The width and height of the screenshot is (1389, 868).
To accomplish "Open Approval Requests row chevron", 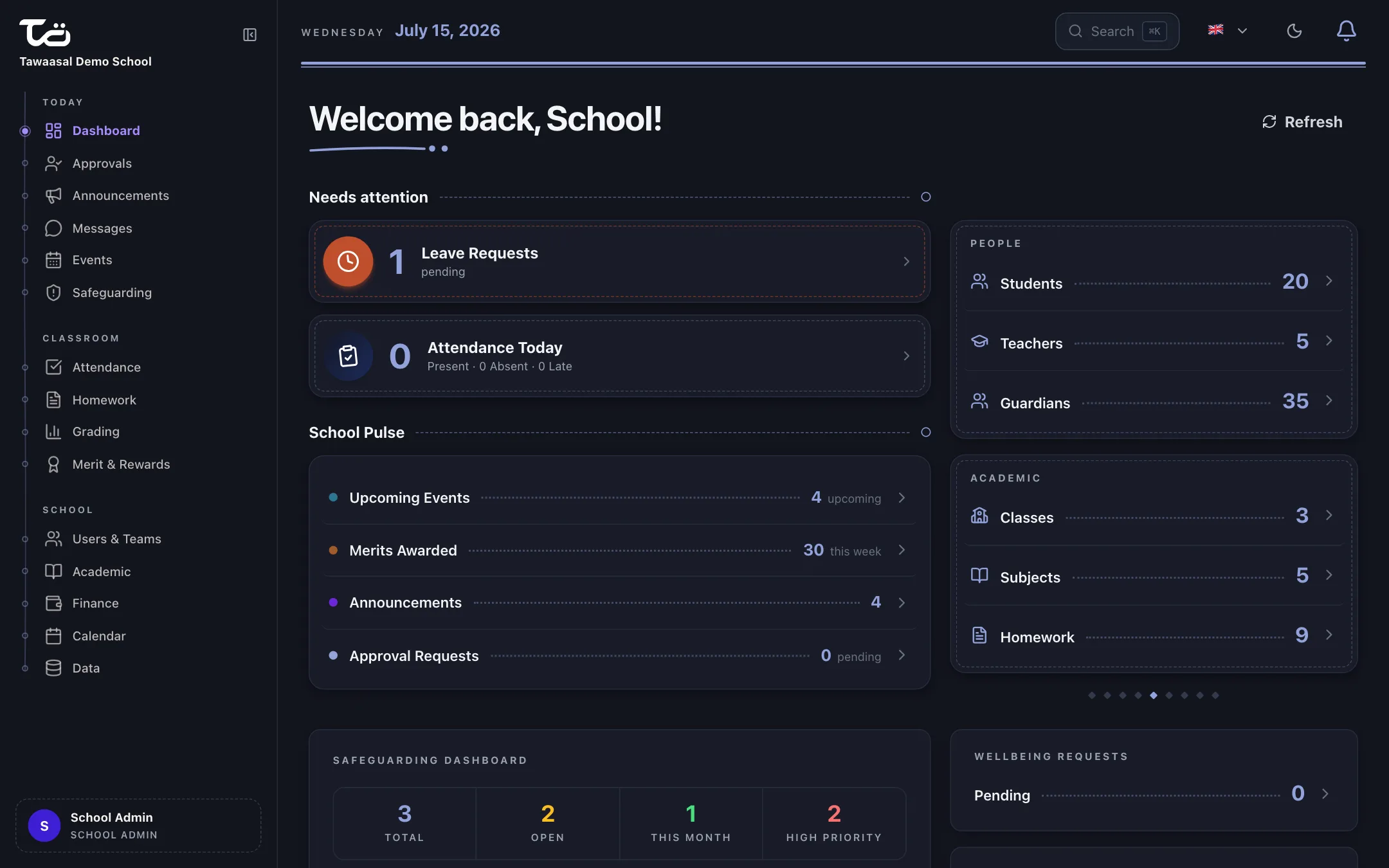I will (x=902, y=655).
